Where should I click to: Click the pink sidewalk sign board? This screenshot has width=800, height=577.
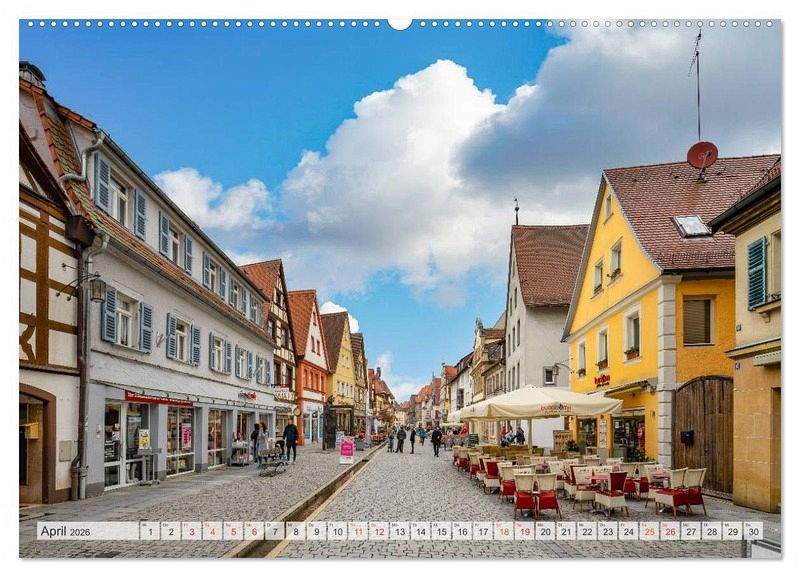pos(346,449)
